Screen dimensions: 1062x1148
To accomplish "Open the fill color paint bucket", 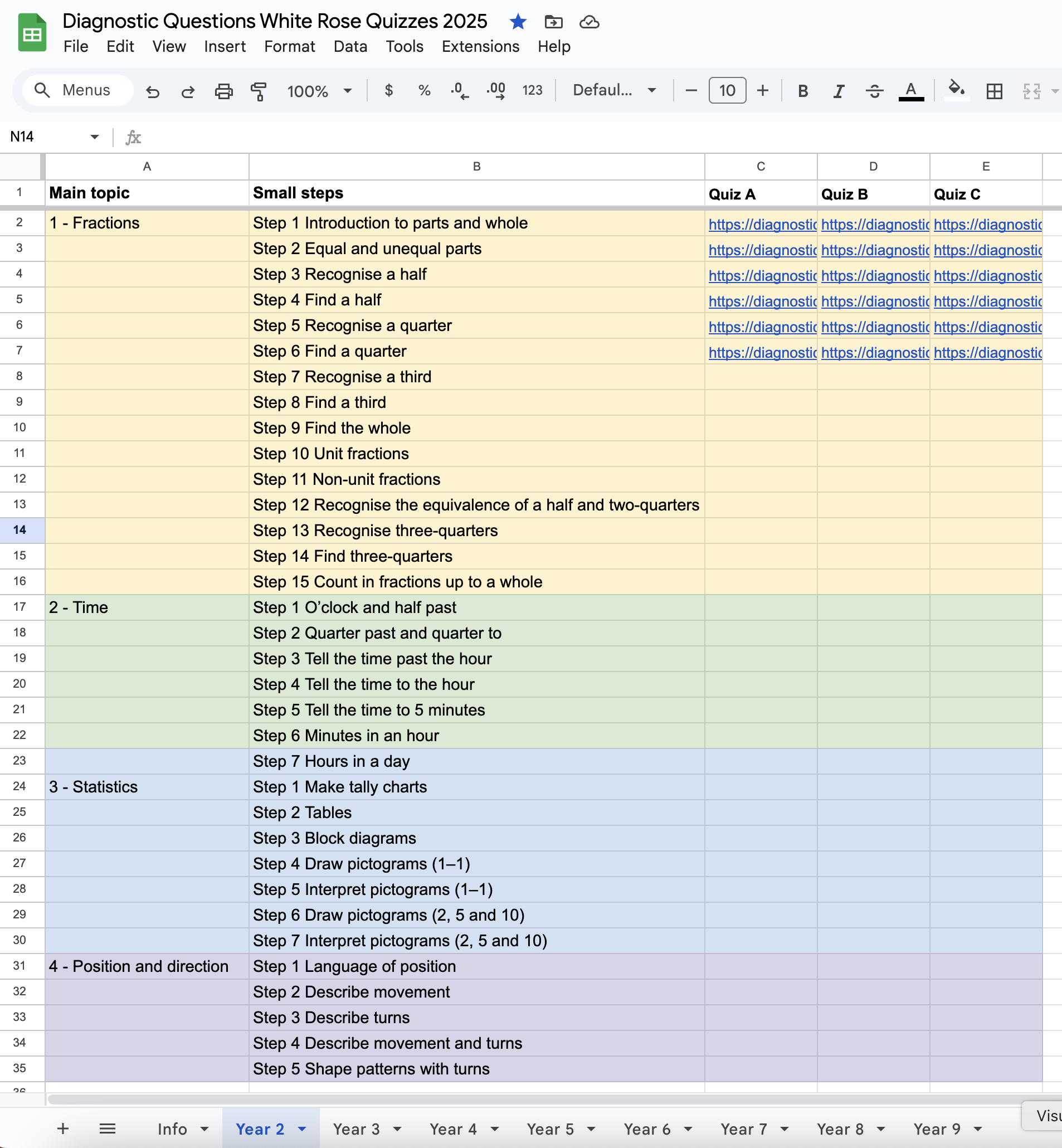I will [x=956, y=90].
